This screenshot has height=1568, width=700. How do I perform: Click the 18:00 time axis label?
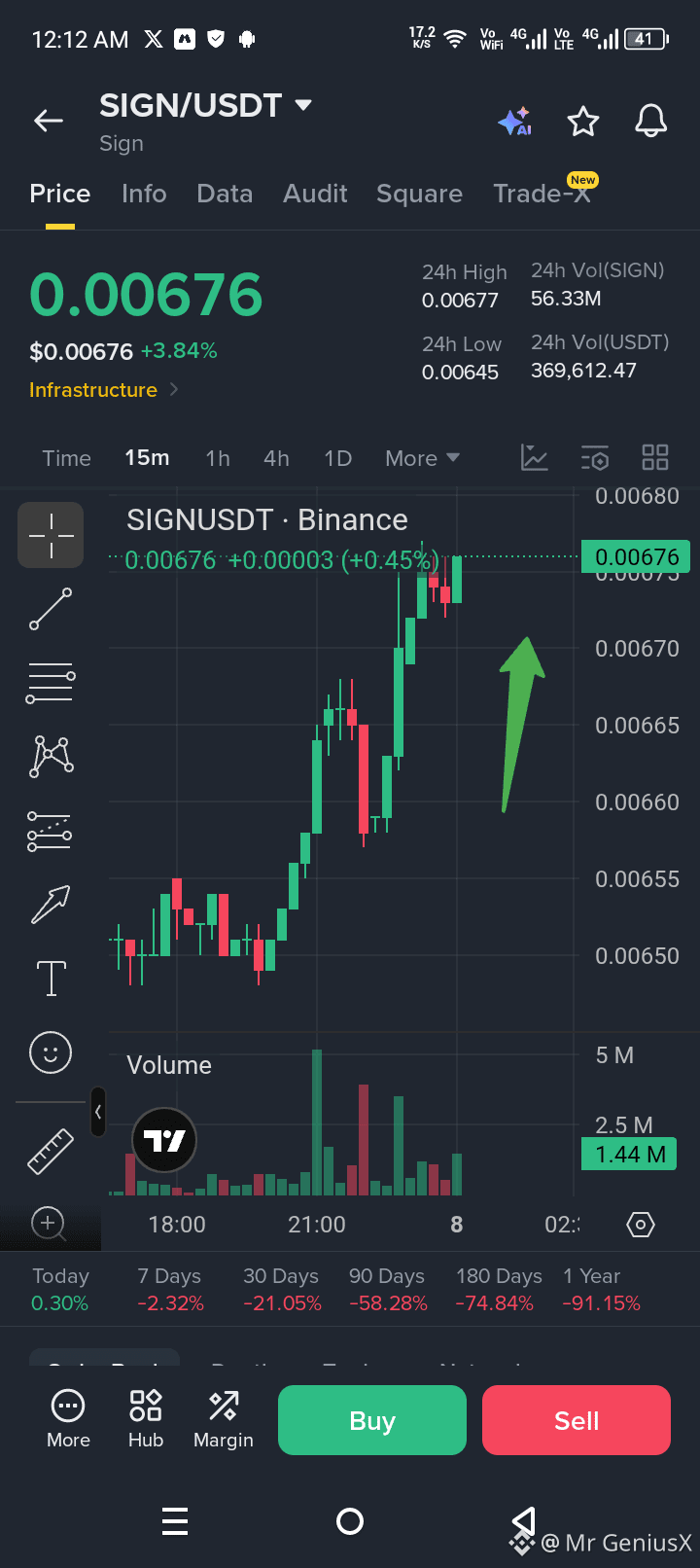[177, 1225]
